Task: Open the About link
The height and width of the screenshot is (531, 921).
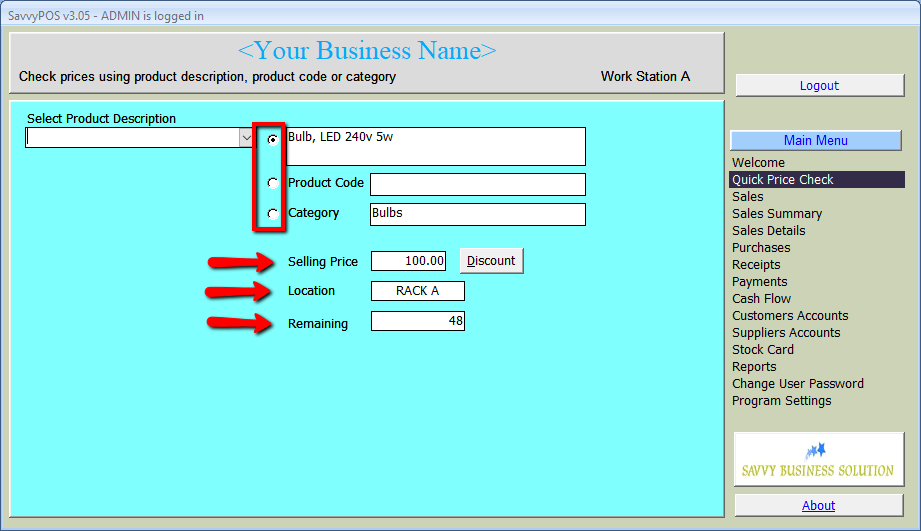Action: [818, 505]
